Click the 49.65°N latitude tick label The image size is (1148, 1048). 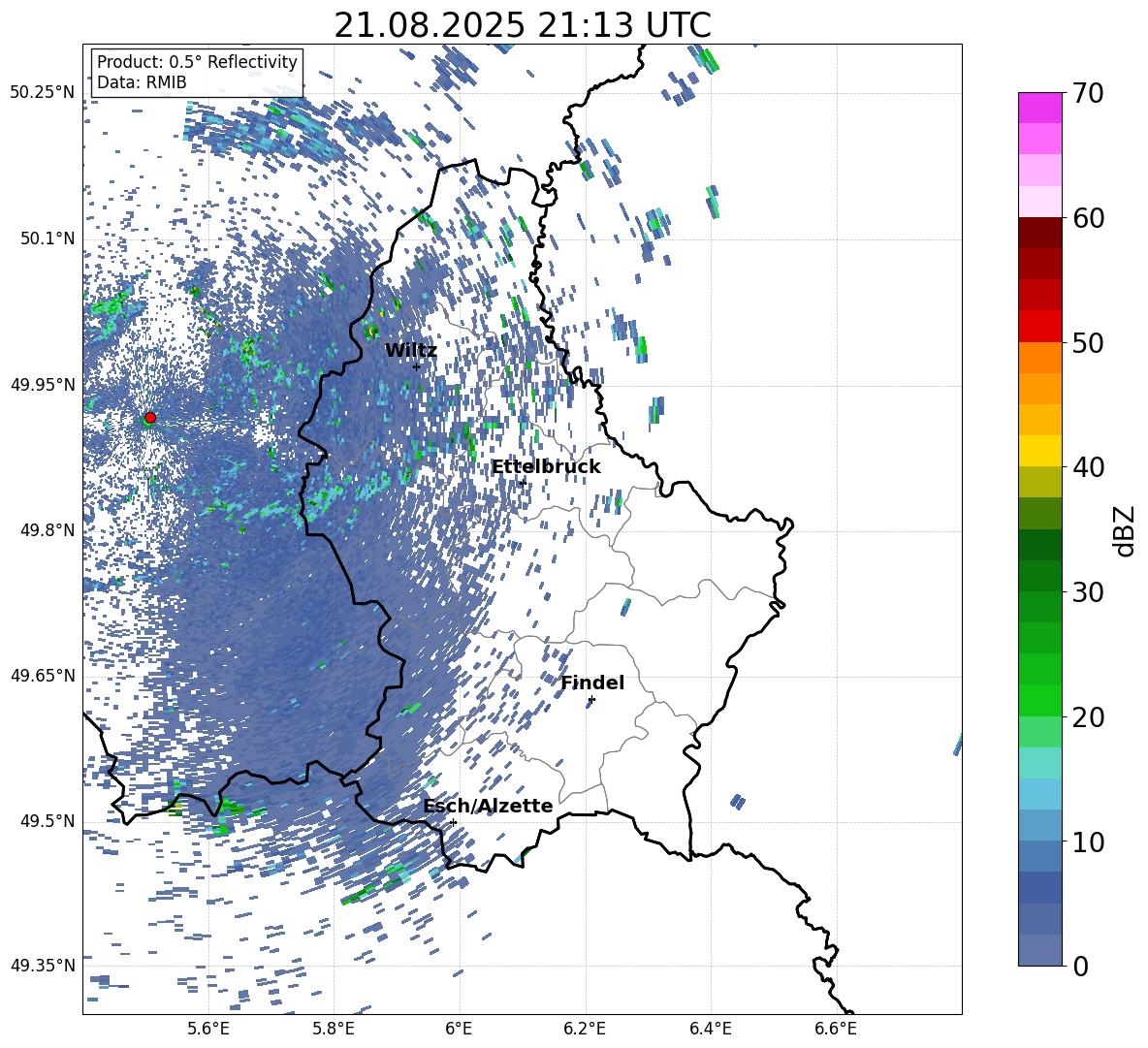(43, 676)
